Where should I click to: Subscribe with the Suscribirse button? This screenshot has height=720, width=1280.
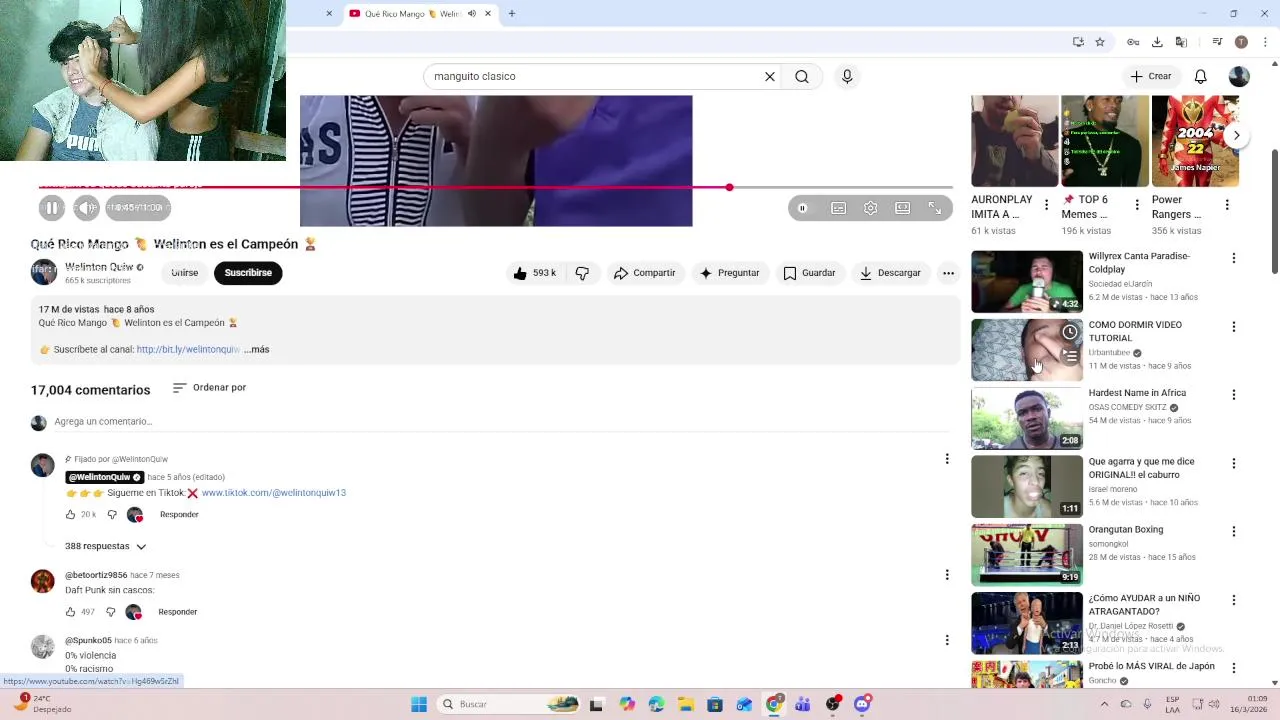coord(248,273)
